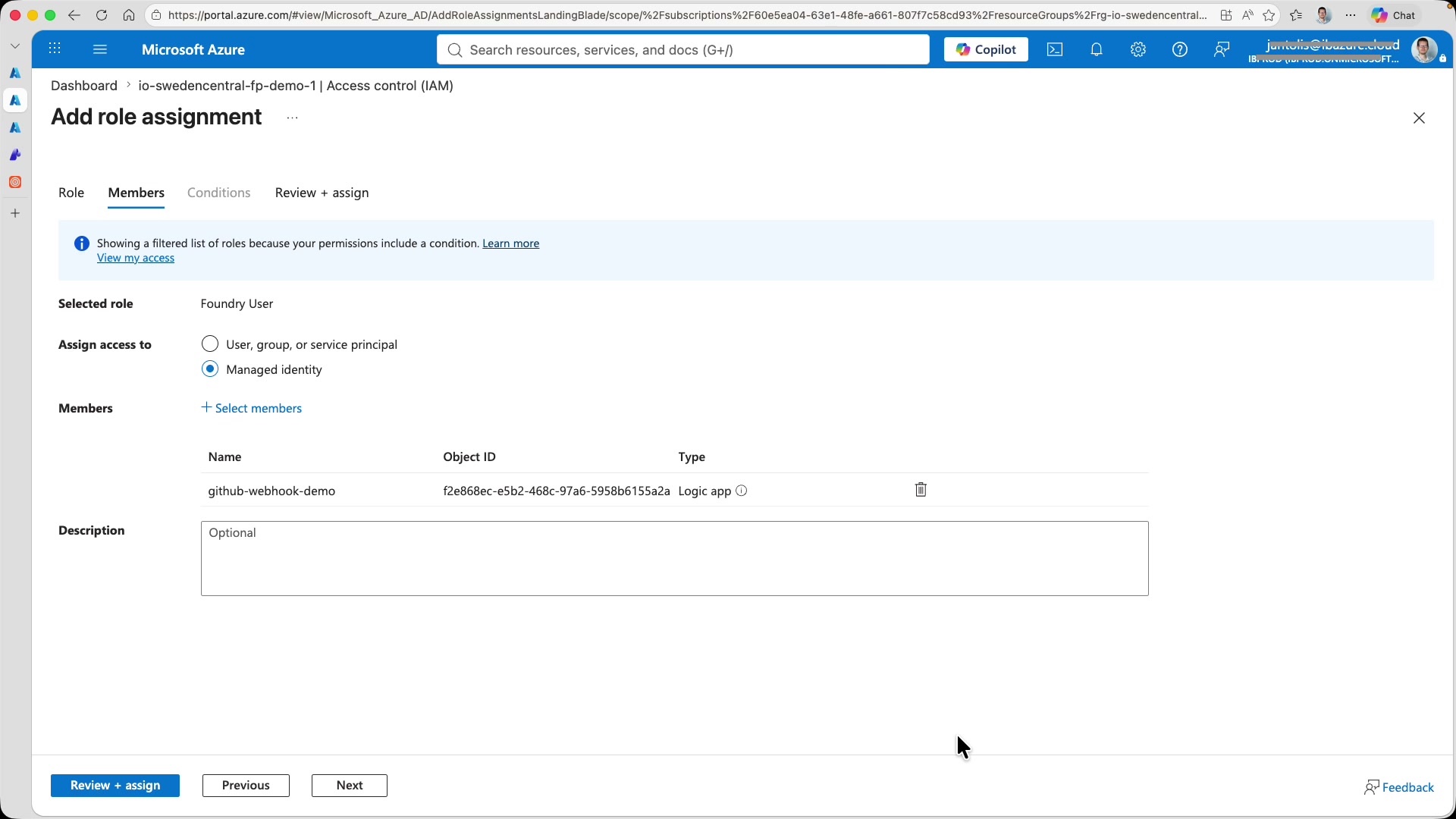
Task: Open the browser Chat Copilot button
Action: click(1395, 15)
